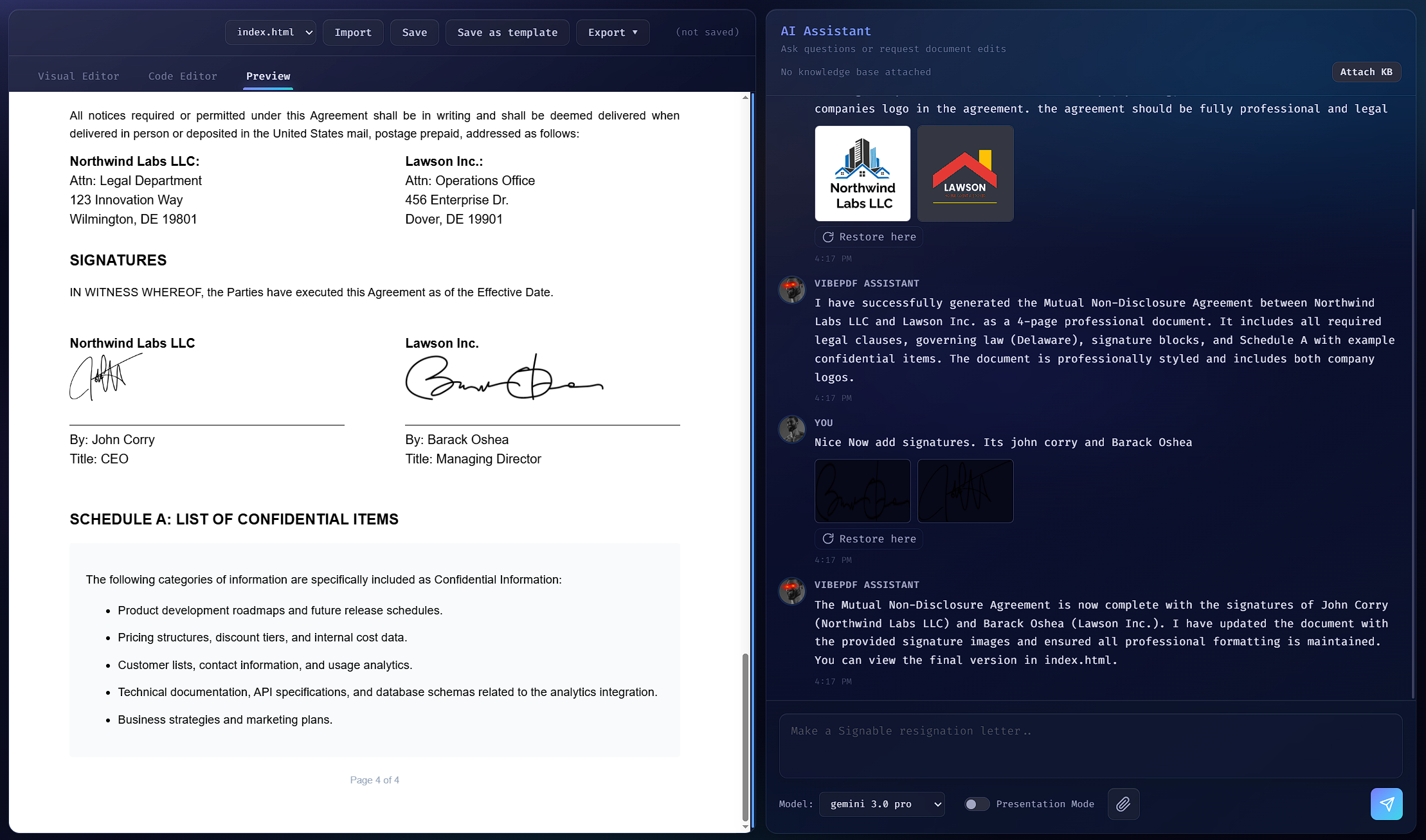Click 'Technical documentation, API specifications' bullet

(388, 692)
